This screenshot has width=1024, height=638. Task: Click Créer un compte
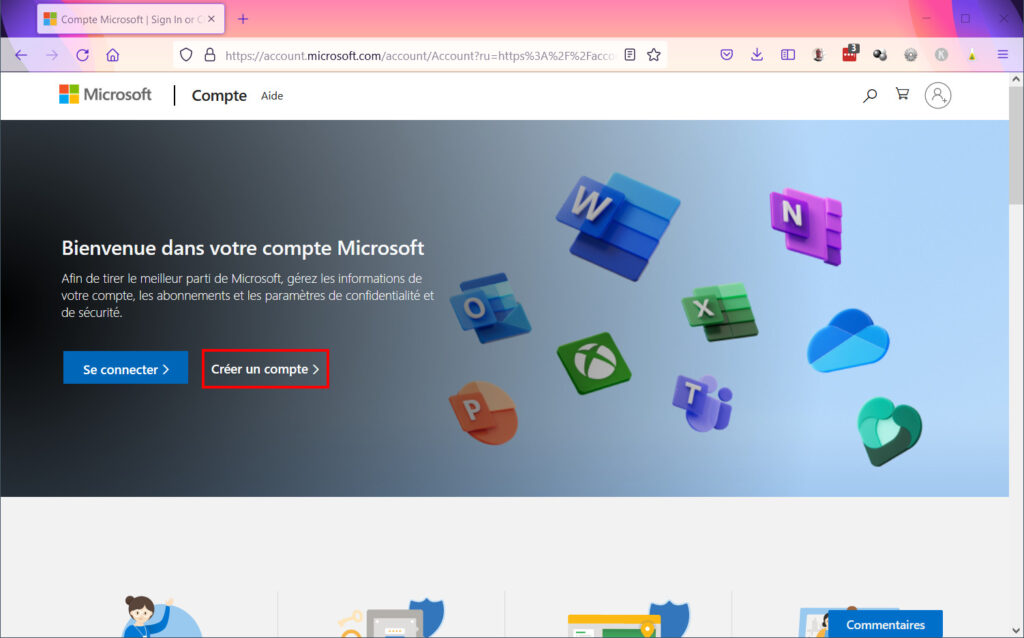tap(265, 369)
